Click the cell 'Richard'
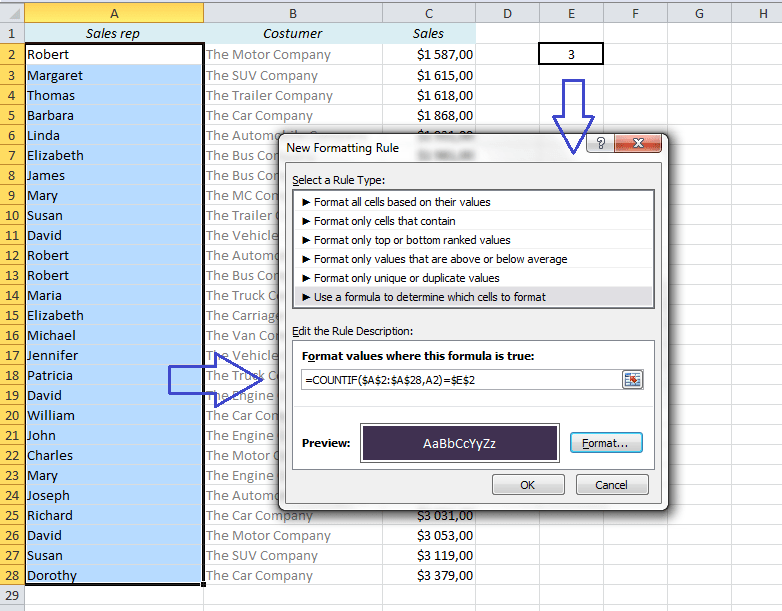The height and width of the screenshot is (611, 782). coord(114,515)
